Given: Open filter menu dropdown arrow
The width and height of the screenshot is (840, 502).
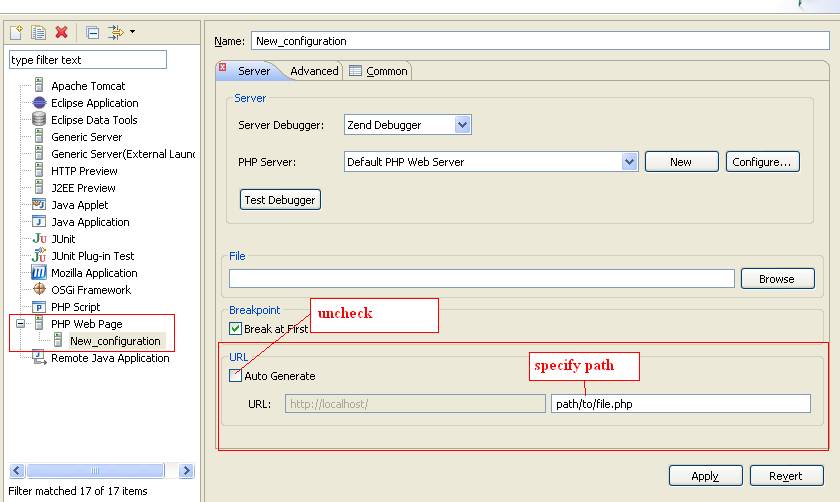Looking at the screenshot, I should click(x=132, y=32).
